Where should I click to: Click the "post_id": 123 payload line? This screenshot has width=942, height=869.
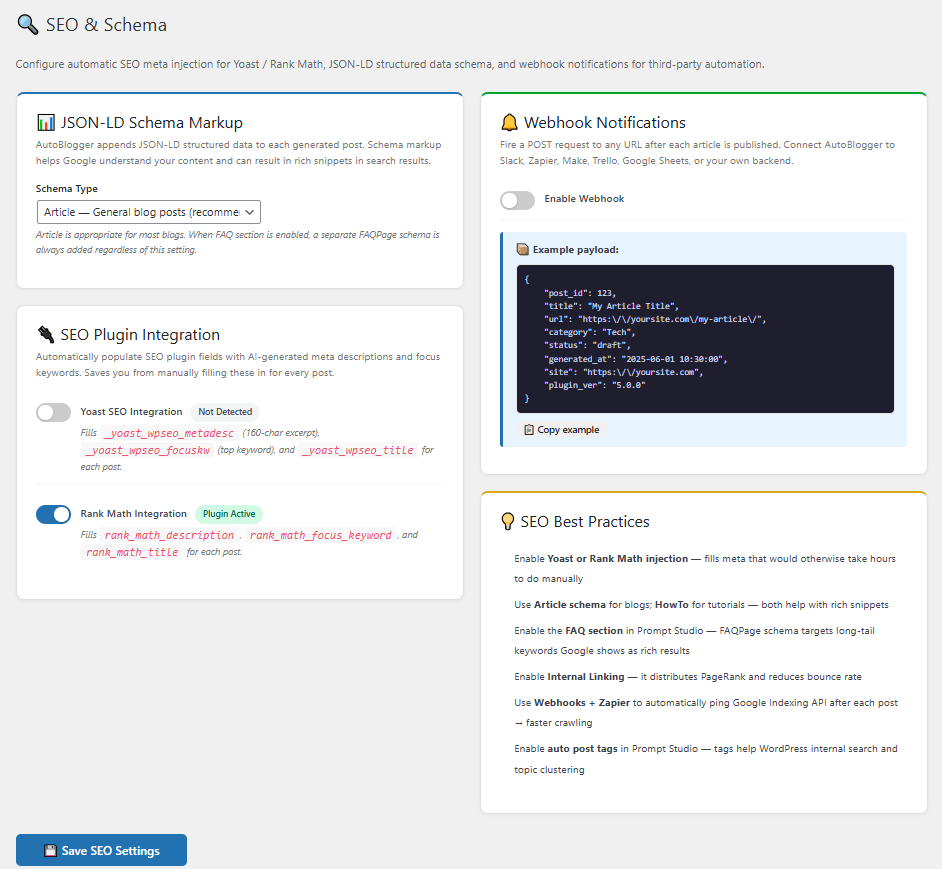point(580,293)
